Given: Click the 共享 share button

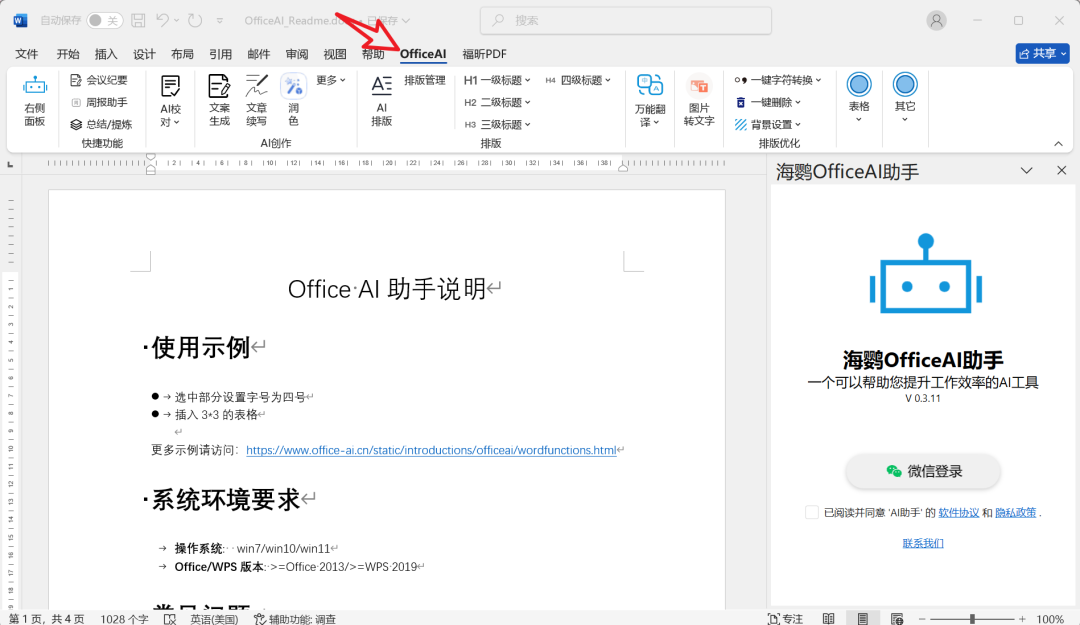Looking at the screenshot, I should (1042, 53).
